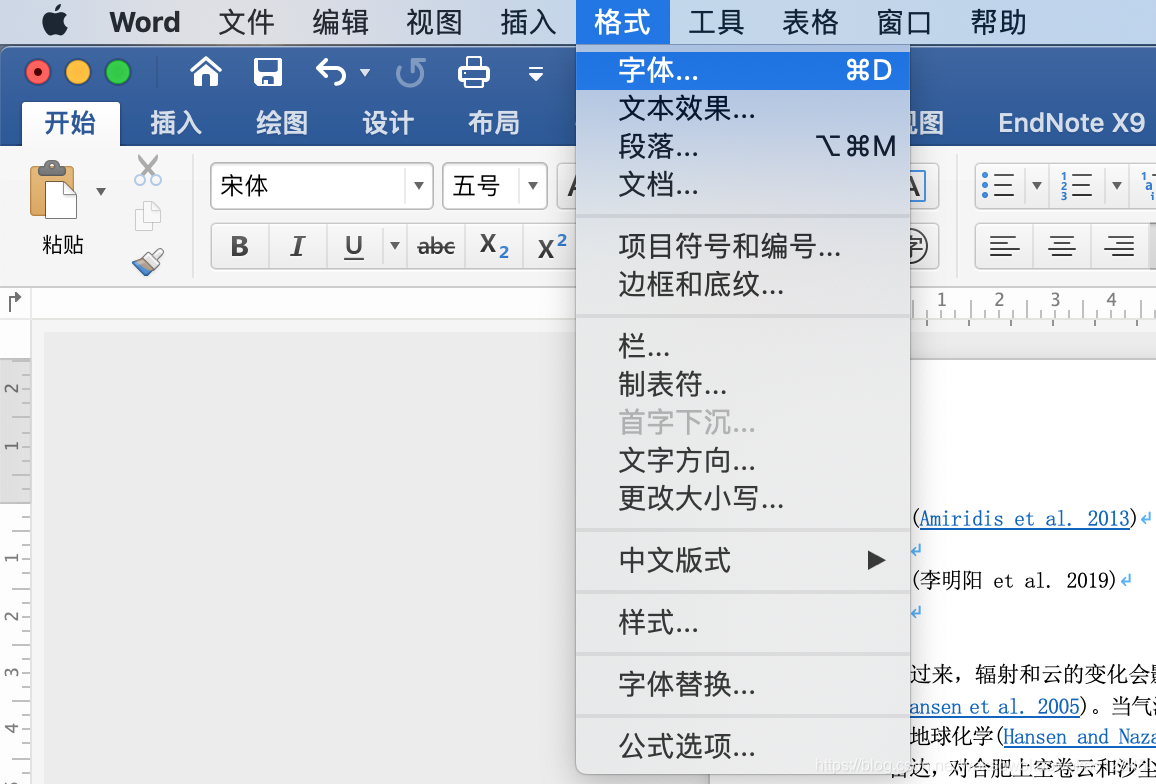Open the underline style dropdown arrow

click(394, 246)
